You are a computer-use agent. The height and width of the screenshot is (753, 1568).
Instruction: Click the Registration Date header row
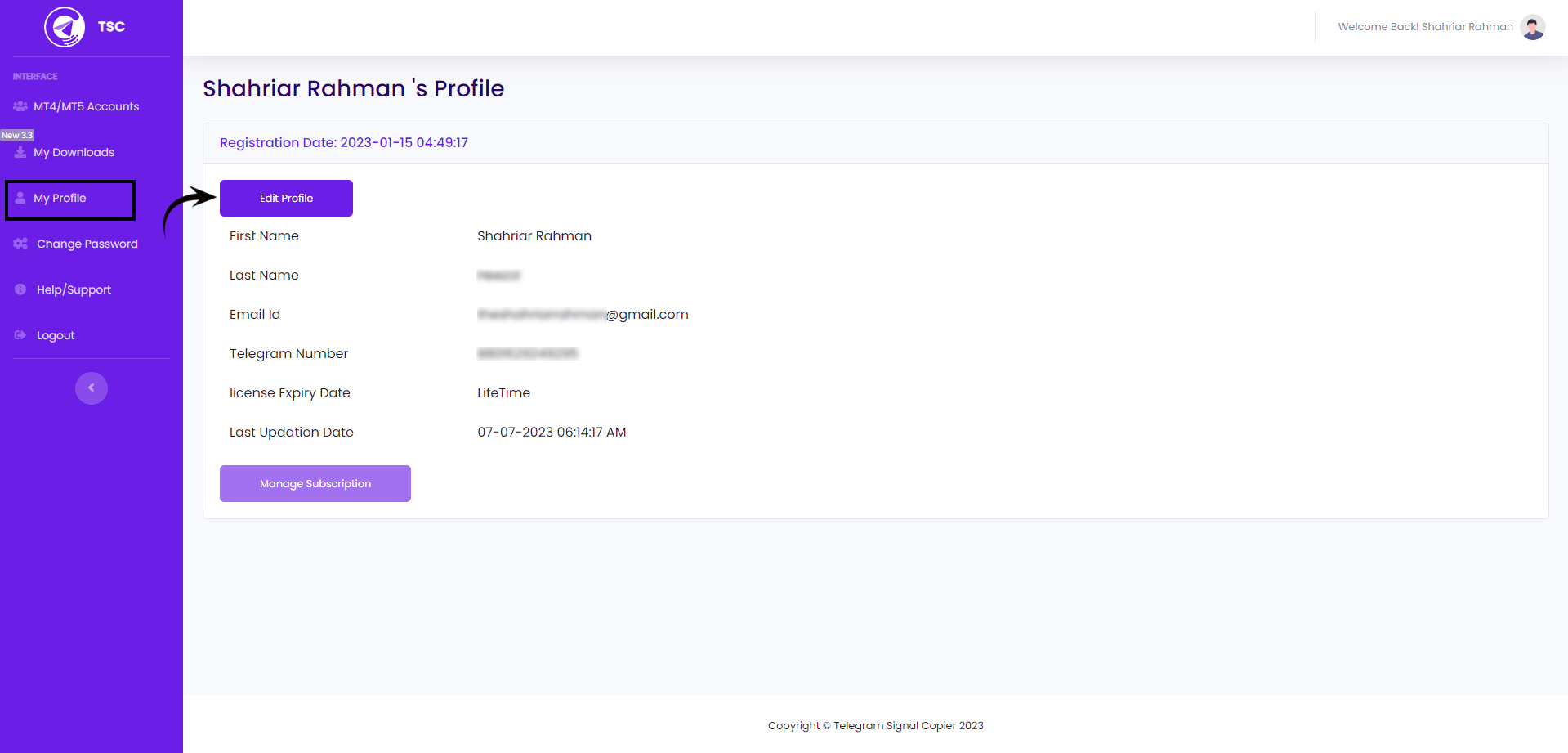[343, 142]
